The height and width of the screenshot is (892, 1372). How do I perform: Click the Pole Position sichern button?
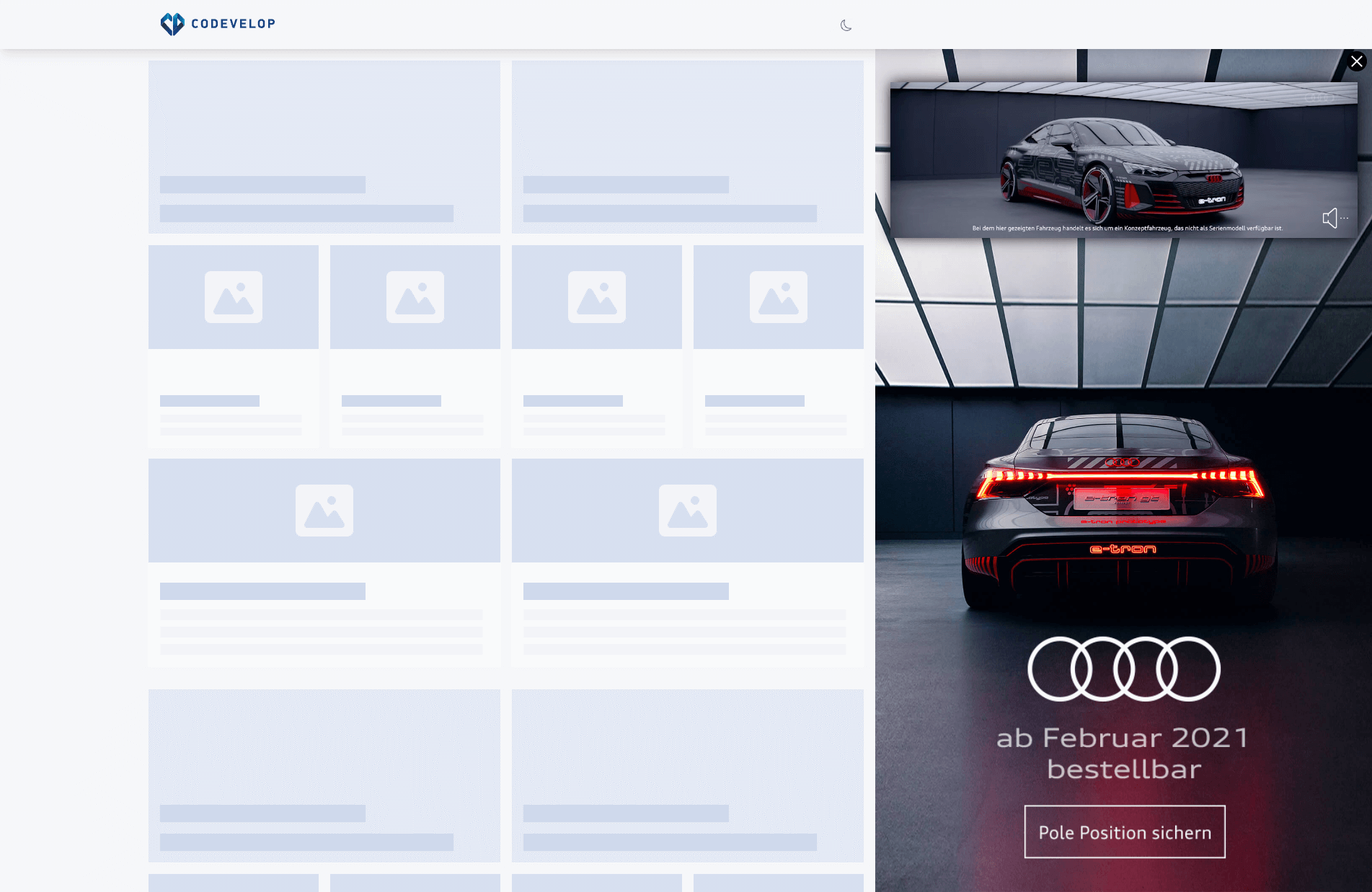point(1125,832)
